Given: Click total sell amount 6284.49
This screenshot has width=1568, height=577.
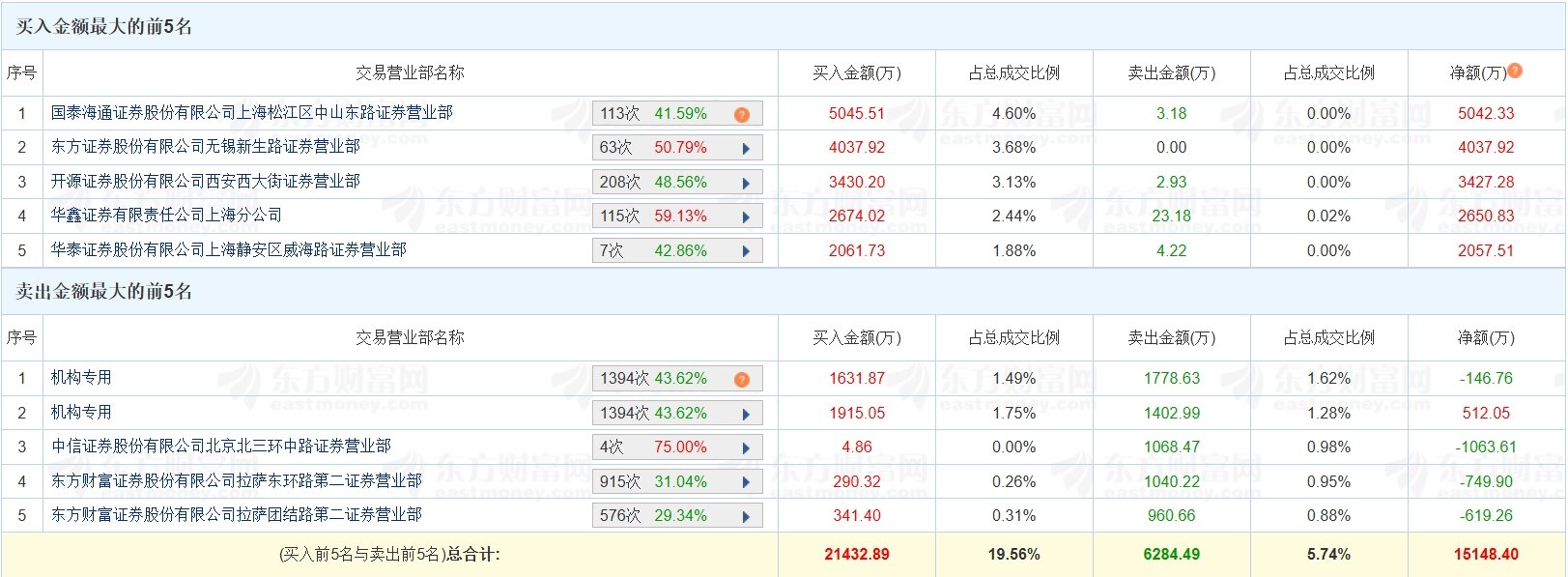Looking at the screenshot, I should 1172,554.
